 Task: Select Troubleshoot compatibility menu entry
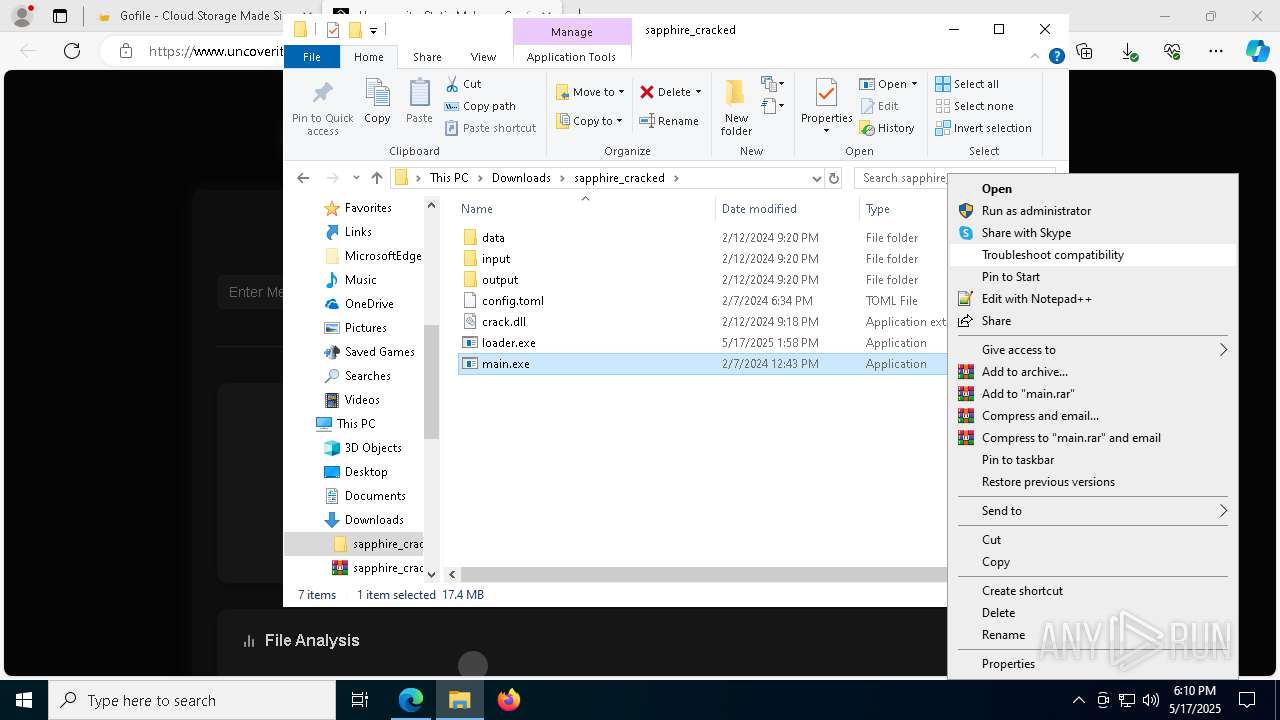tap(1092, 255)
